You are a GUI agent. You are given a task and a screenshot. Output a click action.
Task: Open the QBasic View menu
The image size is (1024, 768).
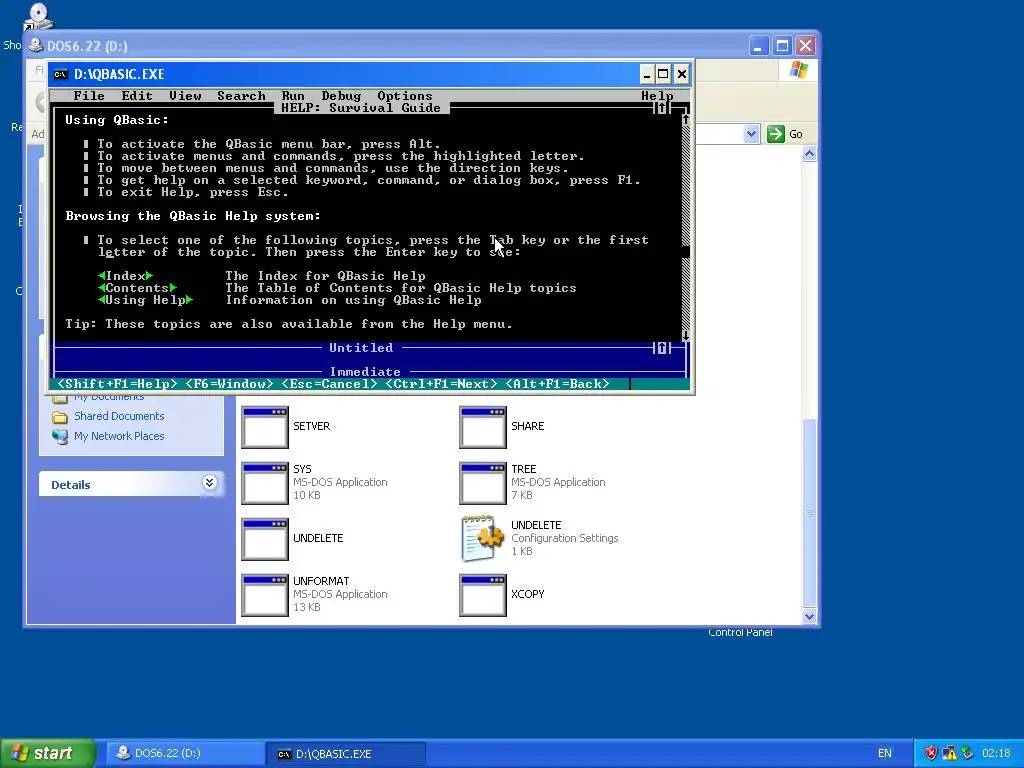pyautogui.click(x=185, y=96)
